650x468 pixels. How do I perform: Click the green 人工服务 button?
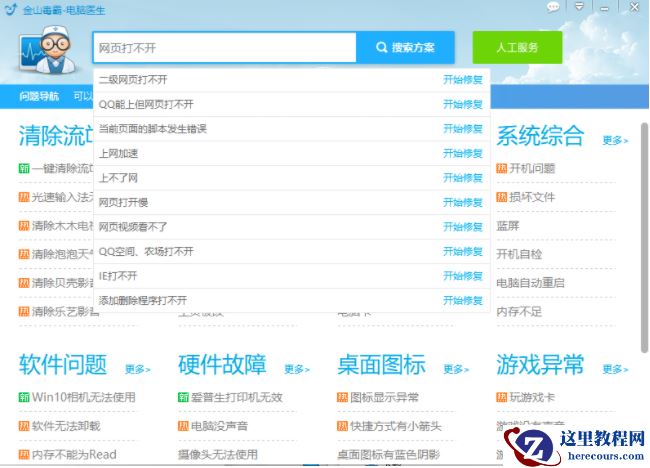point(517,47)
